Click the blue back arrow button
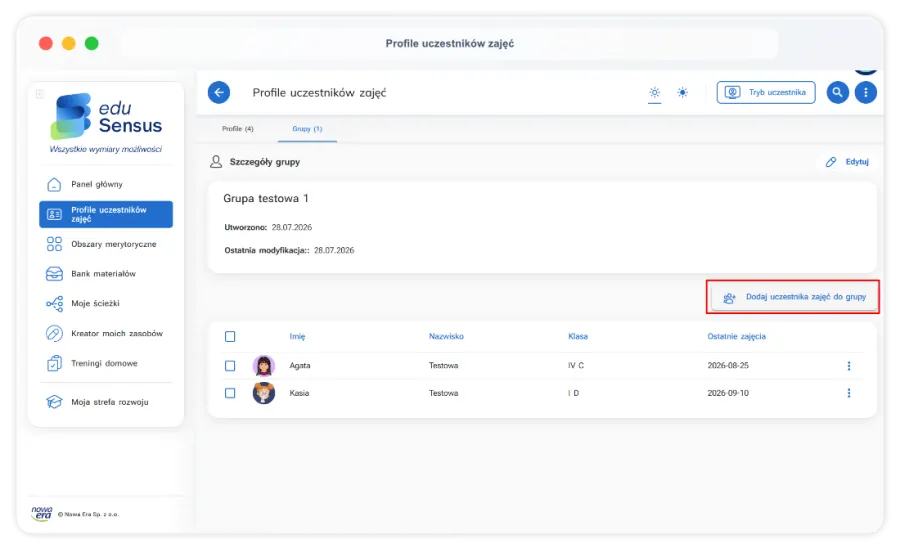 [219, 92]
